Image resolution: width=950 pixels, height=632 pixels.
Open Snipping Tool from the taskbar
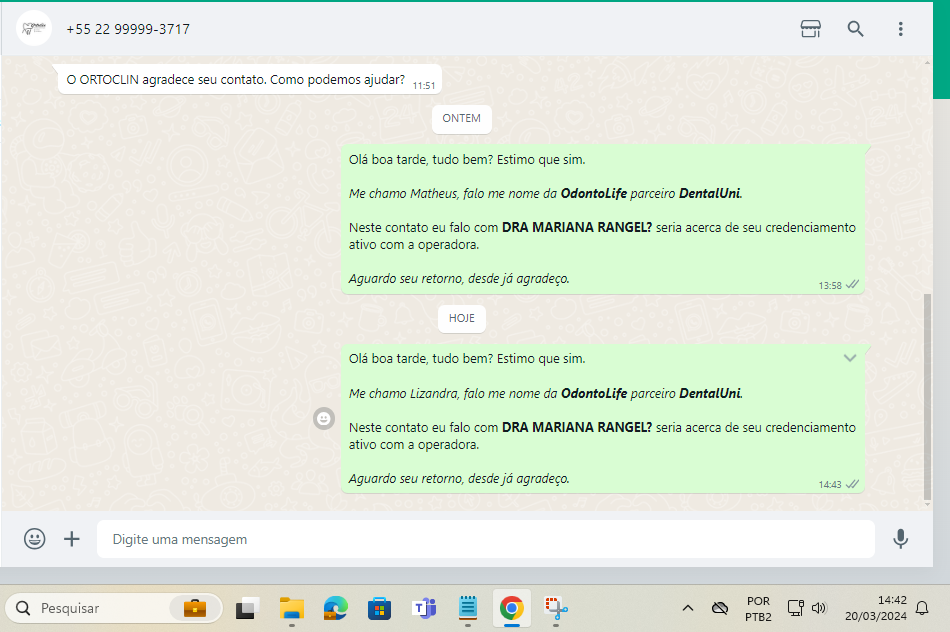(x=556, y=608)
